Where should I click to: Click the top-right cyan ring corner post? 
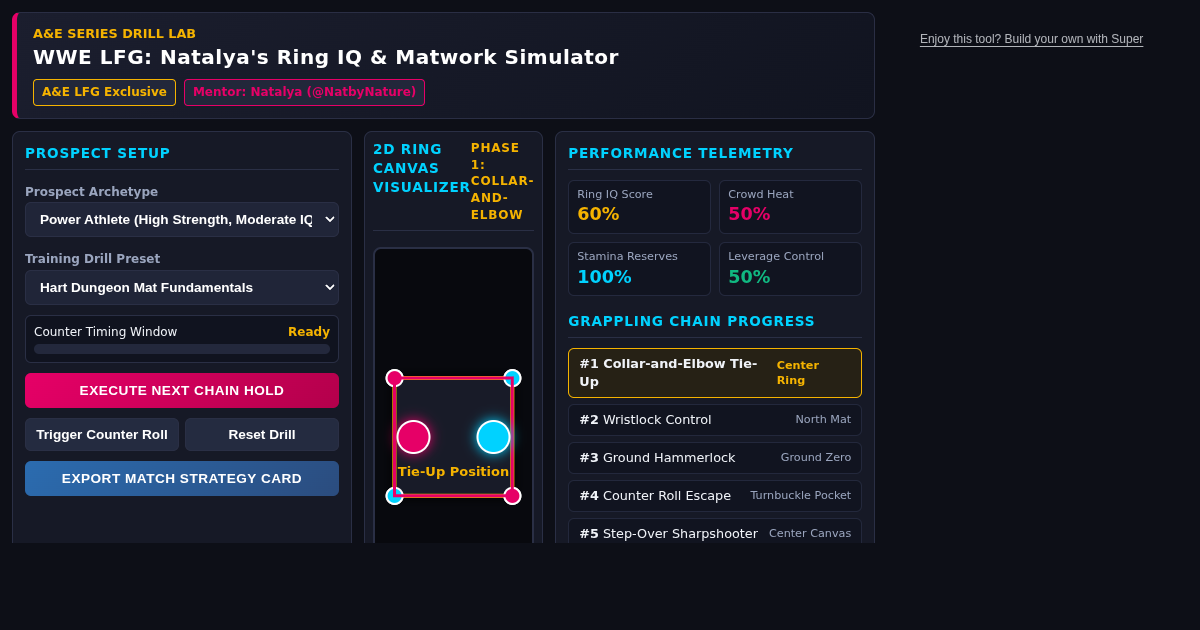pos(512,378)
